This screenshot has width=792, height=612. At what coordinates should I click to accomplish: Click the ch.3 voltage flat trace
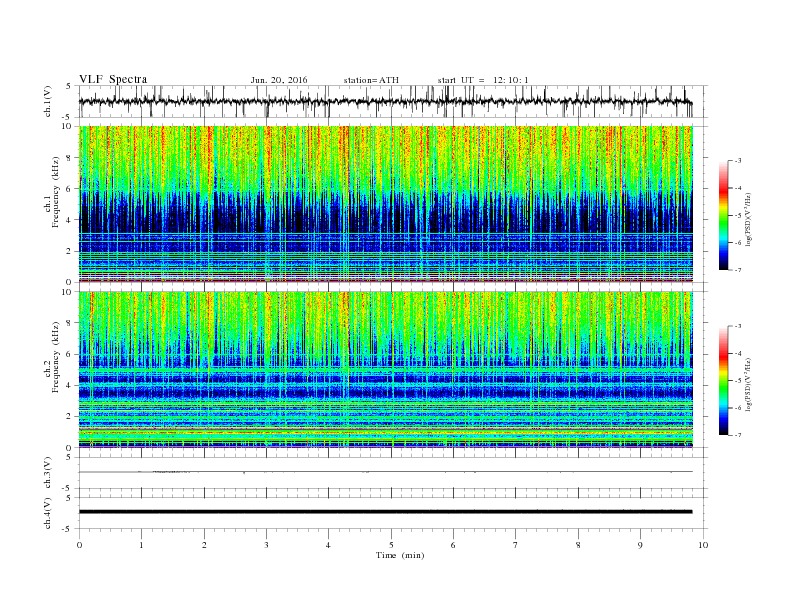tap(386, 472)
